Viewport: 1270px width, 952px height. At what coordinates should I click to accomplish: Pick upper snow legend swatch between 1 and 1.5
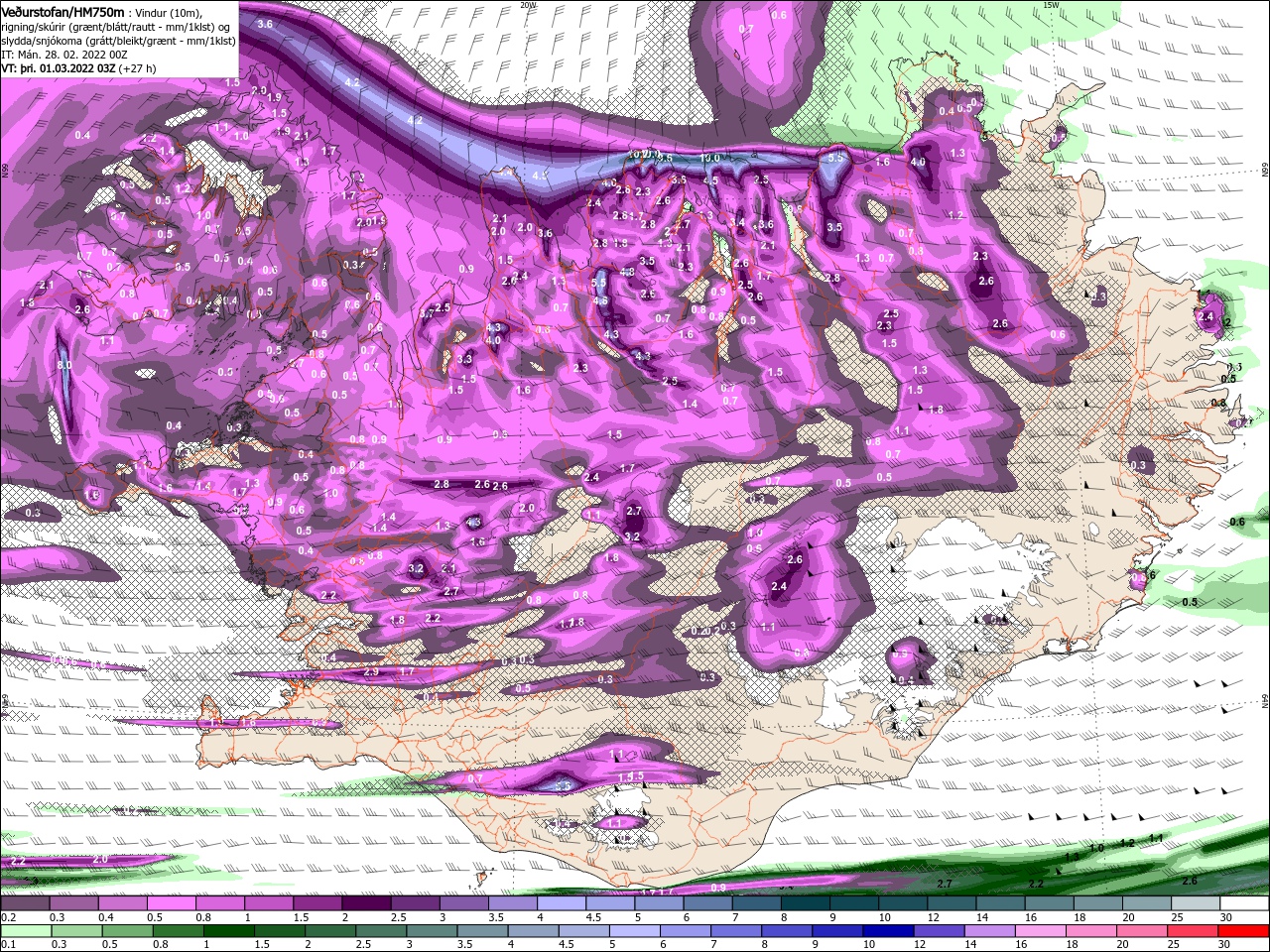(x=268, y=903)
